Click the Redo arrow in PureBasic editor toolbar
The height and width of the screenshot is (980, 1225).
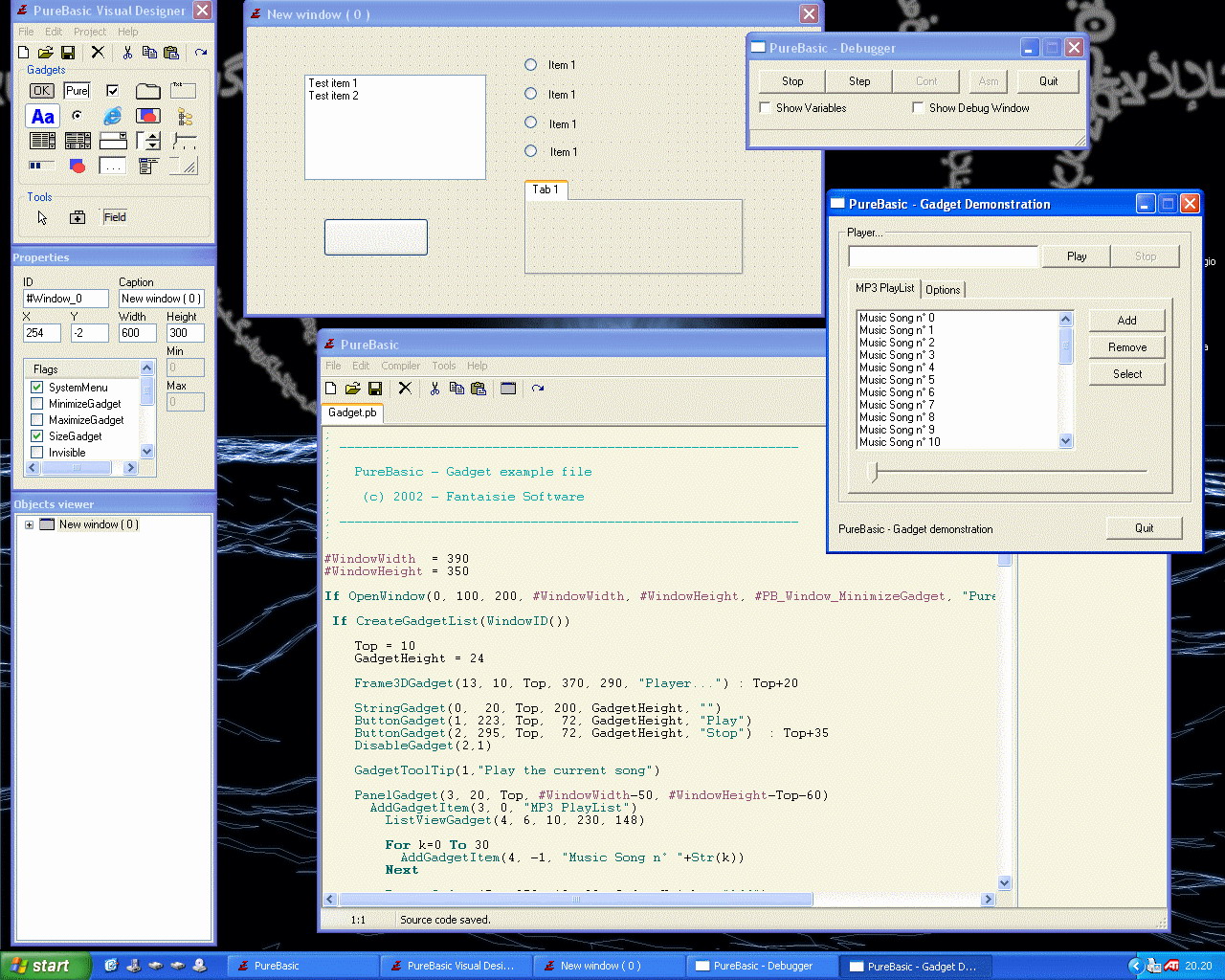[x=538, y=389]
